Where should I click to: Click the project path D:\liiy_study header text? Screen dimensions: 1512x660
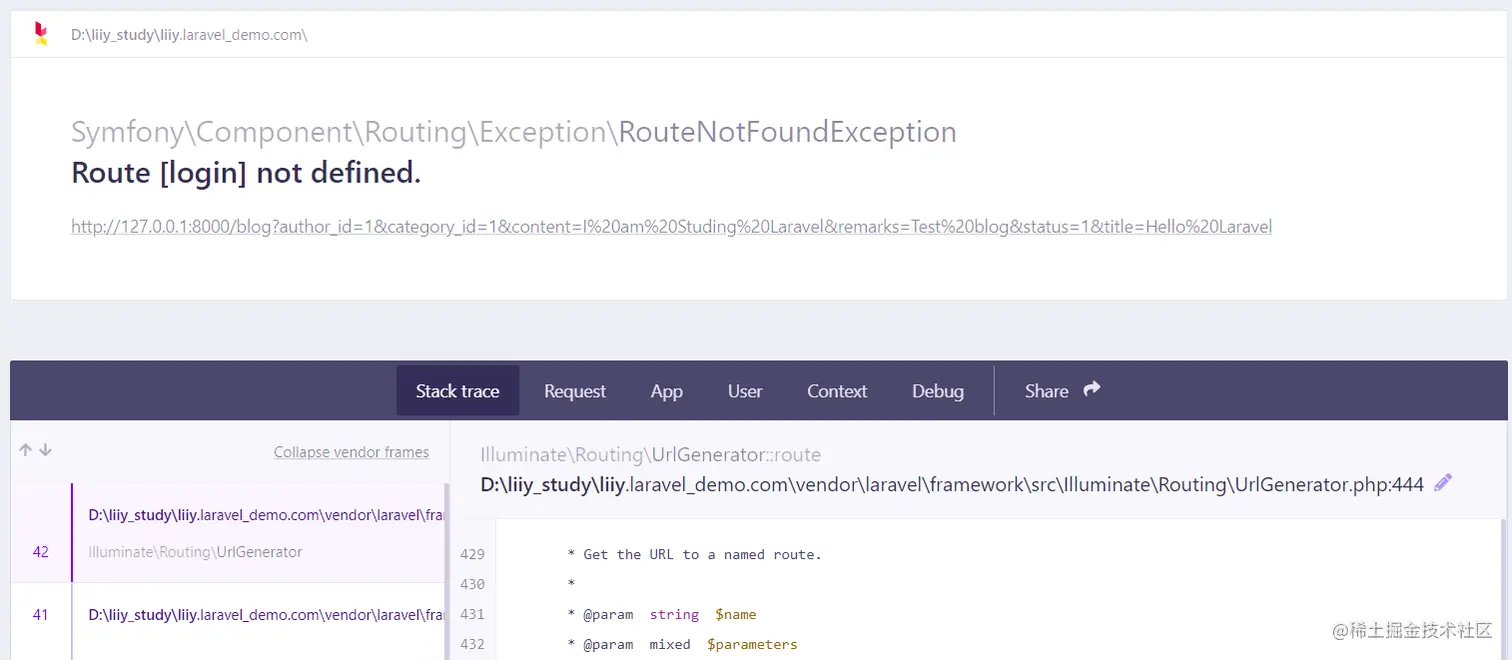click(189, 35)
